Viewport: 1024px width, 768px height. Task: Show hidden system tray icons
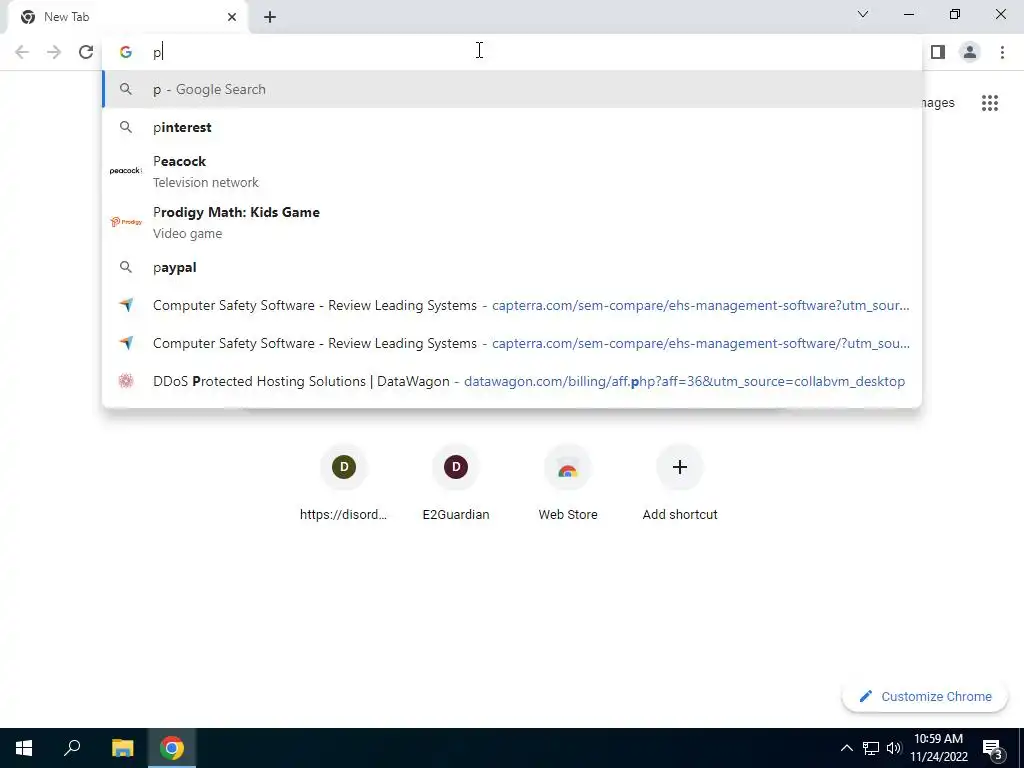click(846, 748)
